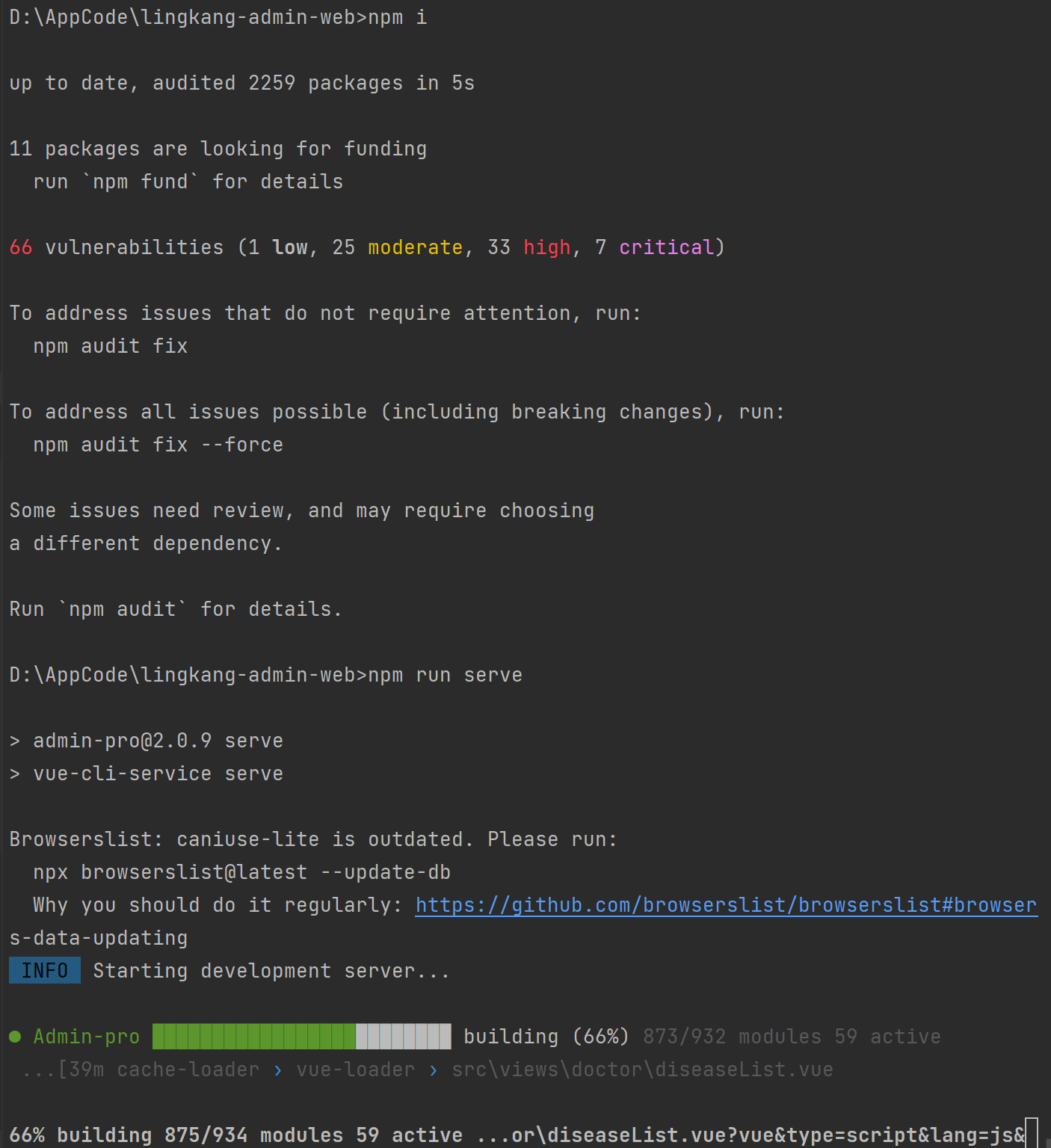This screenshot has width=1051, height=1148.
Task: Click the diseaseList.vue file path
Action: [x=643, y=1070]
